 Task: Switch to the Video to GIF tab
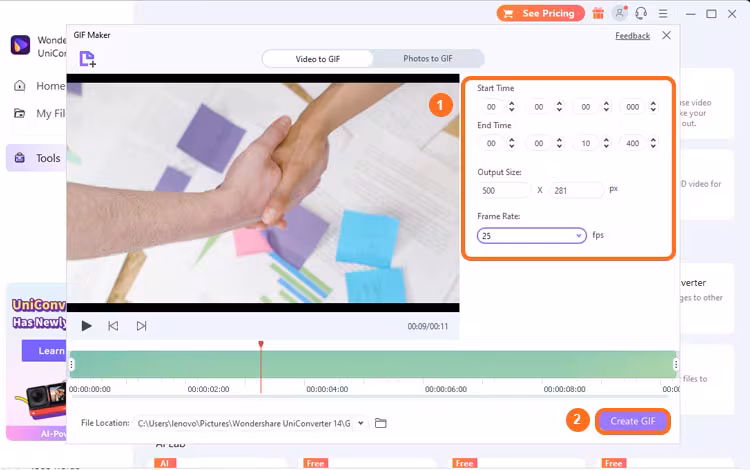(318, 59)
